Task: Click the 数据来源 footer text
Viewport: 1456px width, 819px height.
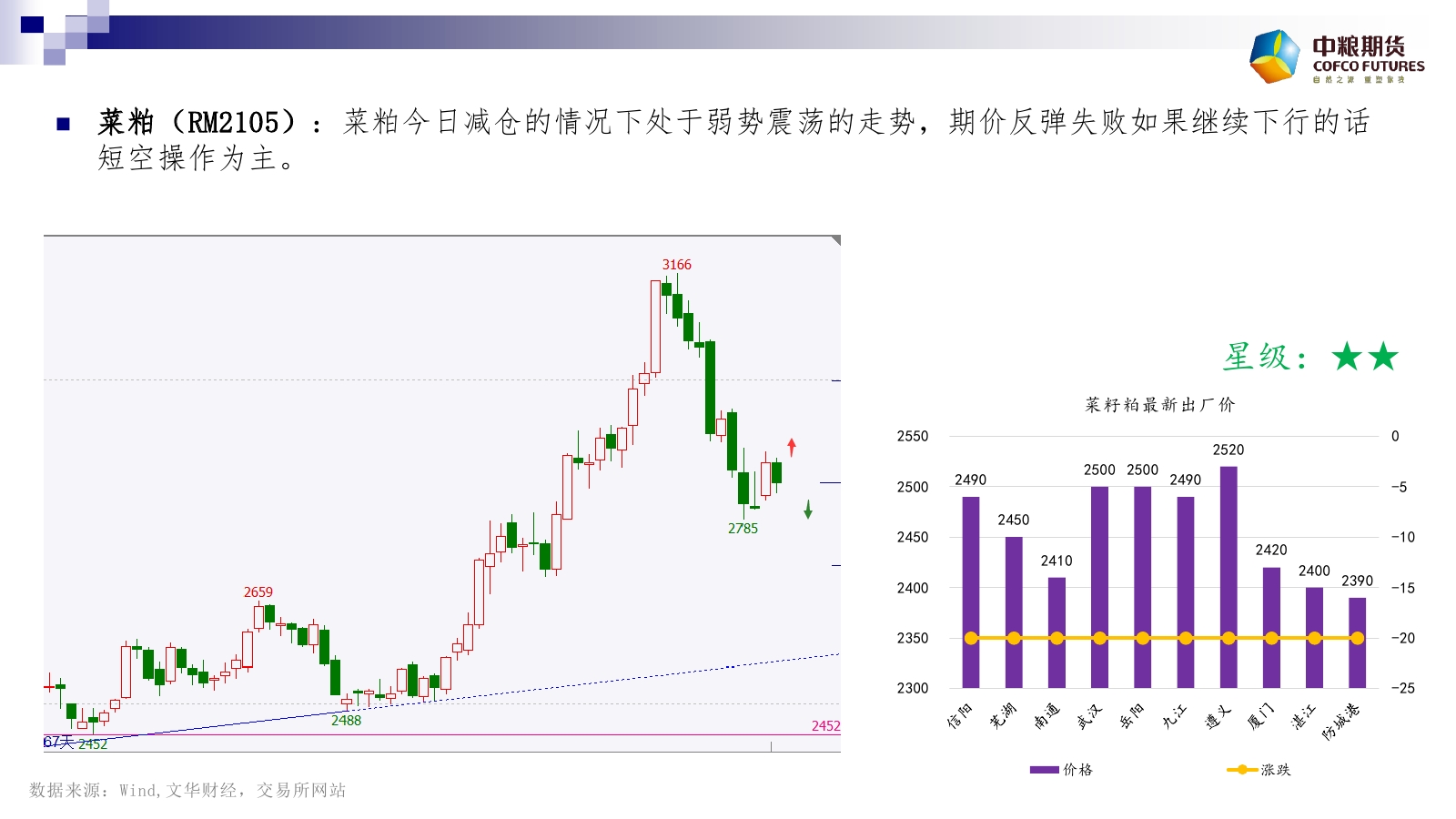Action: [x=187, y=790]
